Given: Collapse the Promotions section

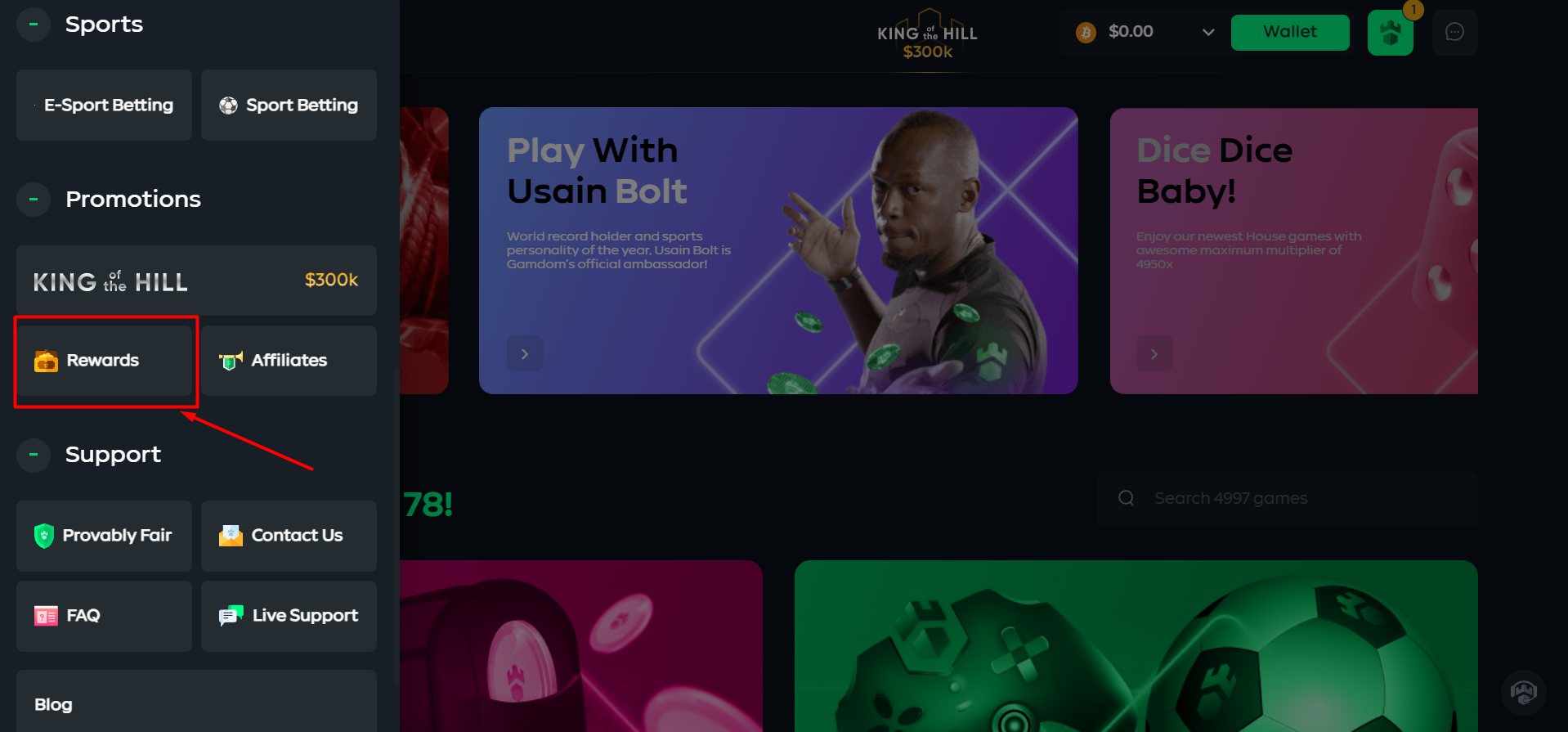Looking at the screenshot, I should coord(34,200).
